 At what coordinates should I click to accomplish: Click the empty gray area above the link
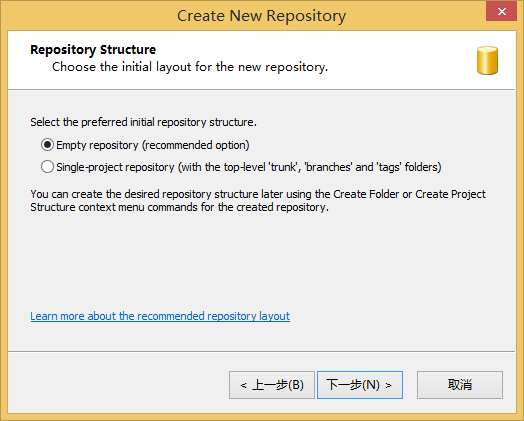click(x=261, y=261)
